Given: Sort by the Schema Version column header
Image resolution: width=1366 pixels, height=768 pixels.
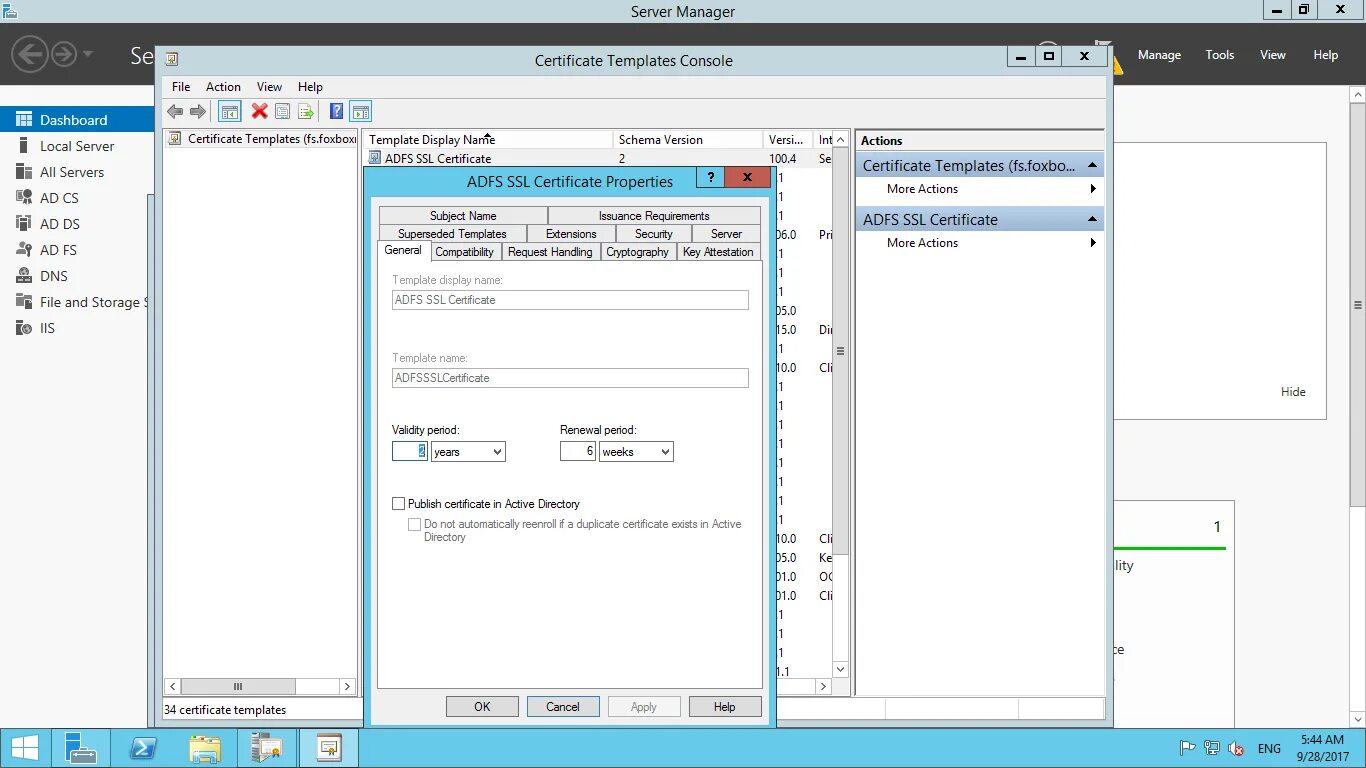Looking at the screenshot, I should 687,140.
